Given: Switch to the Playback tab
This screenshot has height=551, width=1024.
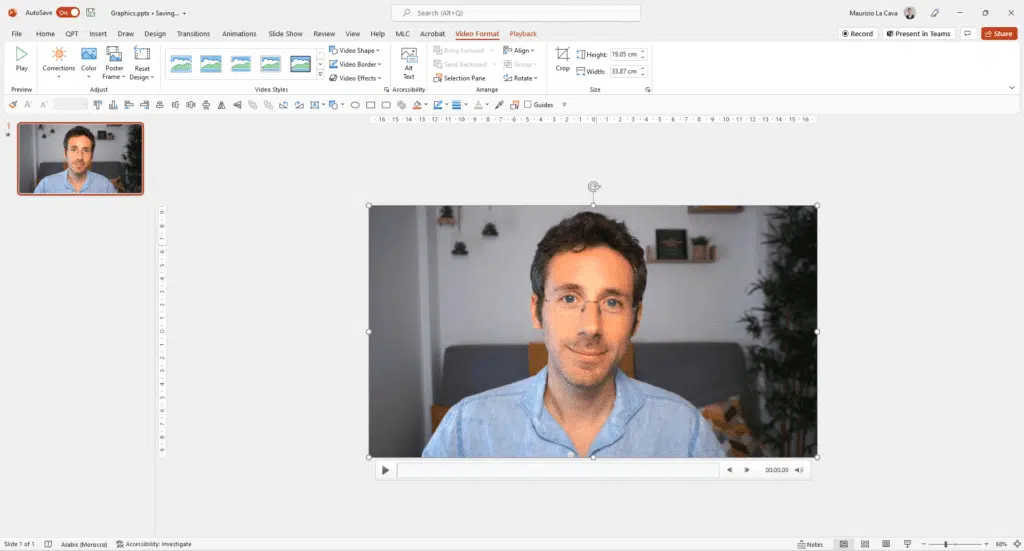Looking at the screenshot, I should tap(523, 34).
